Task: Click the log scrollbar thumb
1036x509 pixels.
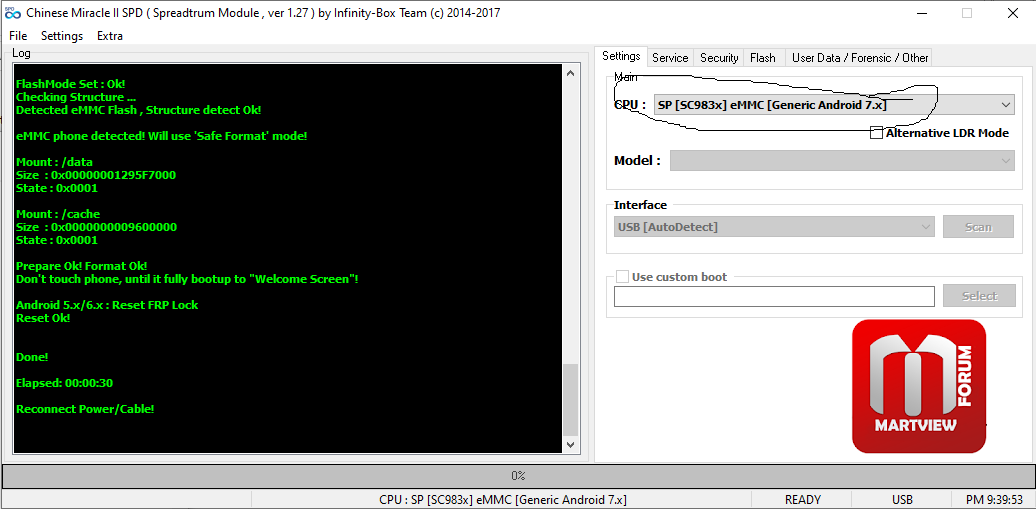Action: click(x=571, y=399)
